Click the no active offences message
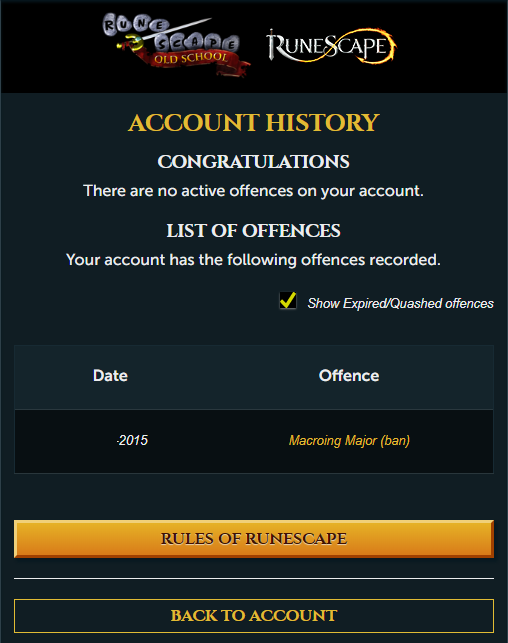The width and height of the screenshot is (508, 643). 253,191
